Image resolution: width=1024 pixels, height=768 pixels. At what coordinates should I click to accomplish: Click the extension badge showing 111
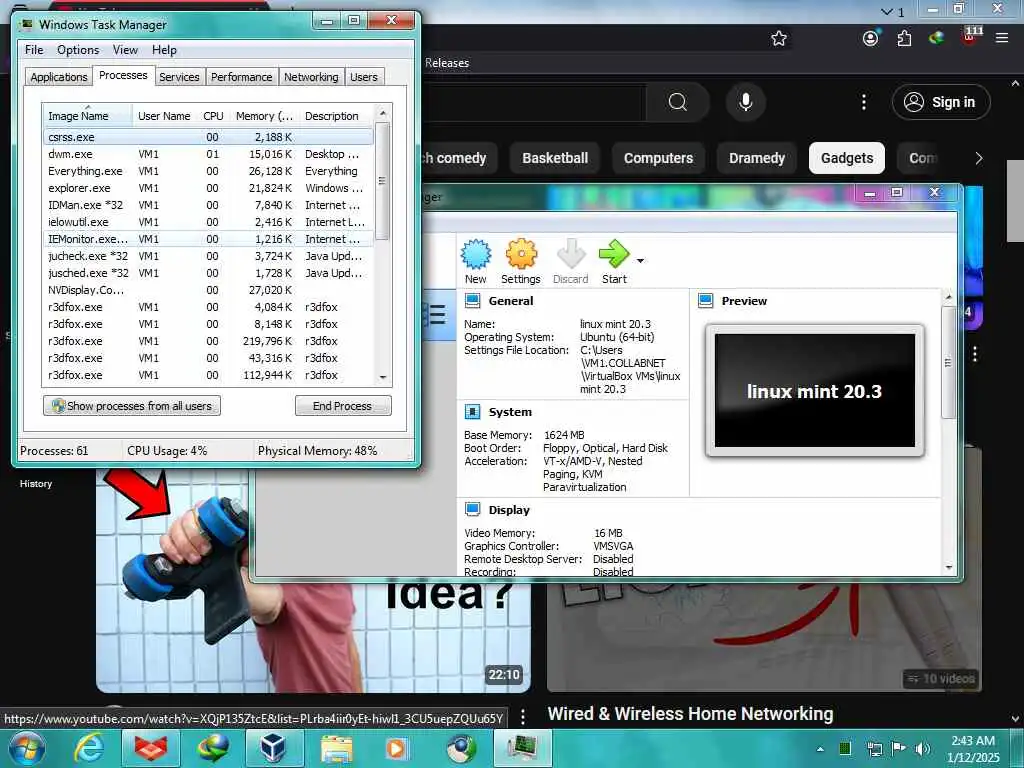point(972,35)
